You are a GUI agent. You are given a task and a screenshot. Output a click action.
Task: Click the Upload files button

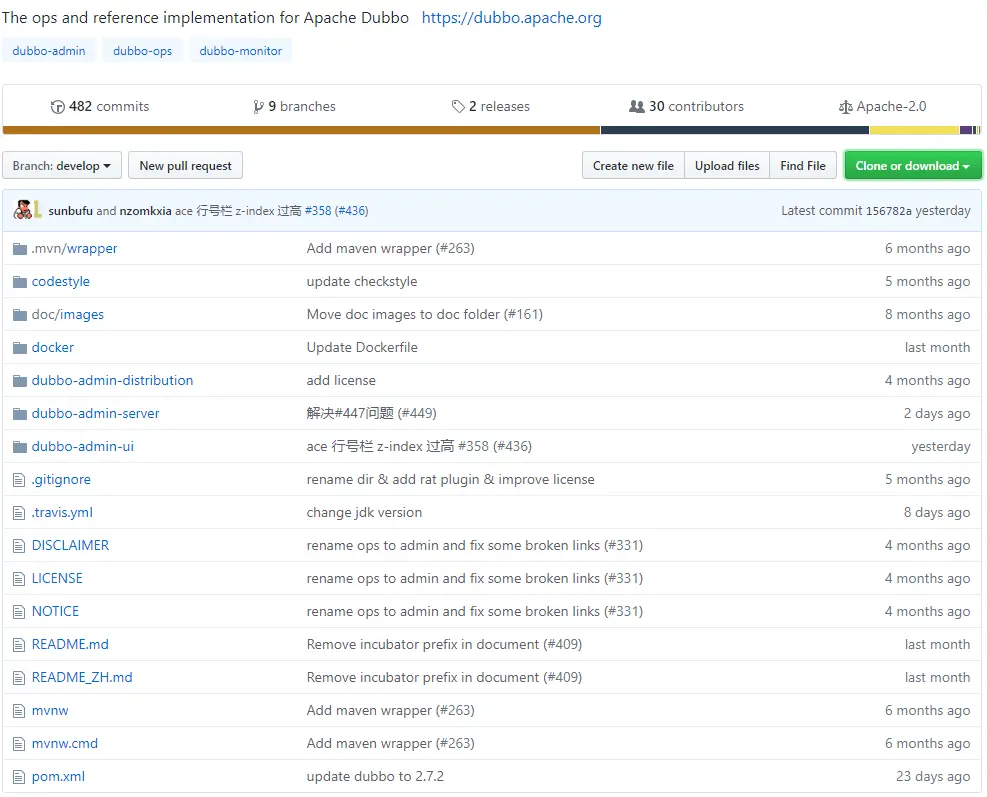tap(727, 166)
